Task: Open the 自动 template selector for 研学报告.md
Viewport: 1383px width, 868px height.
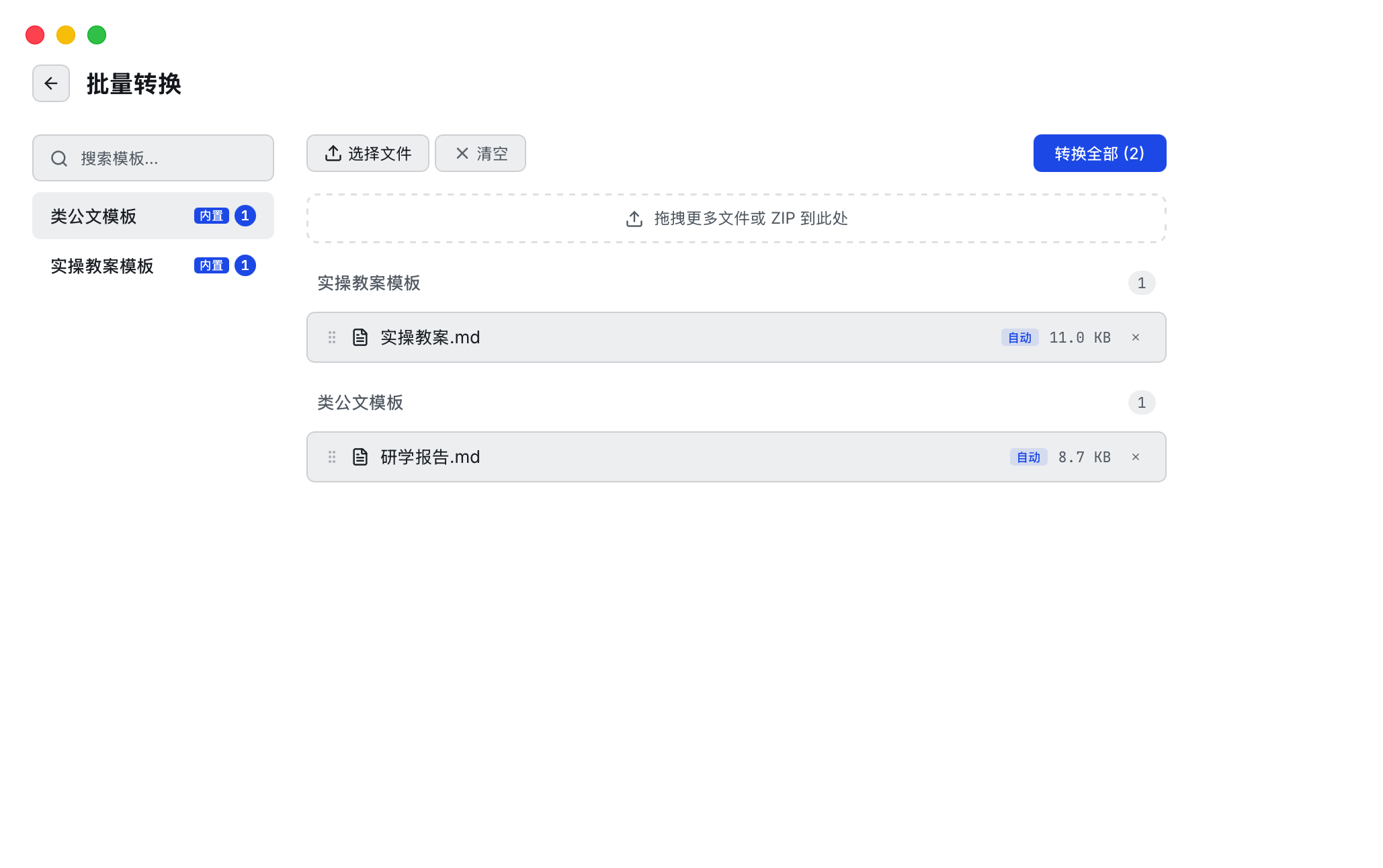Action: (x=1028, y=457)
